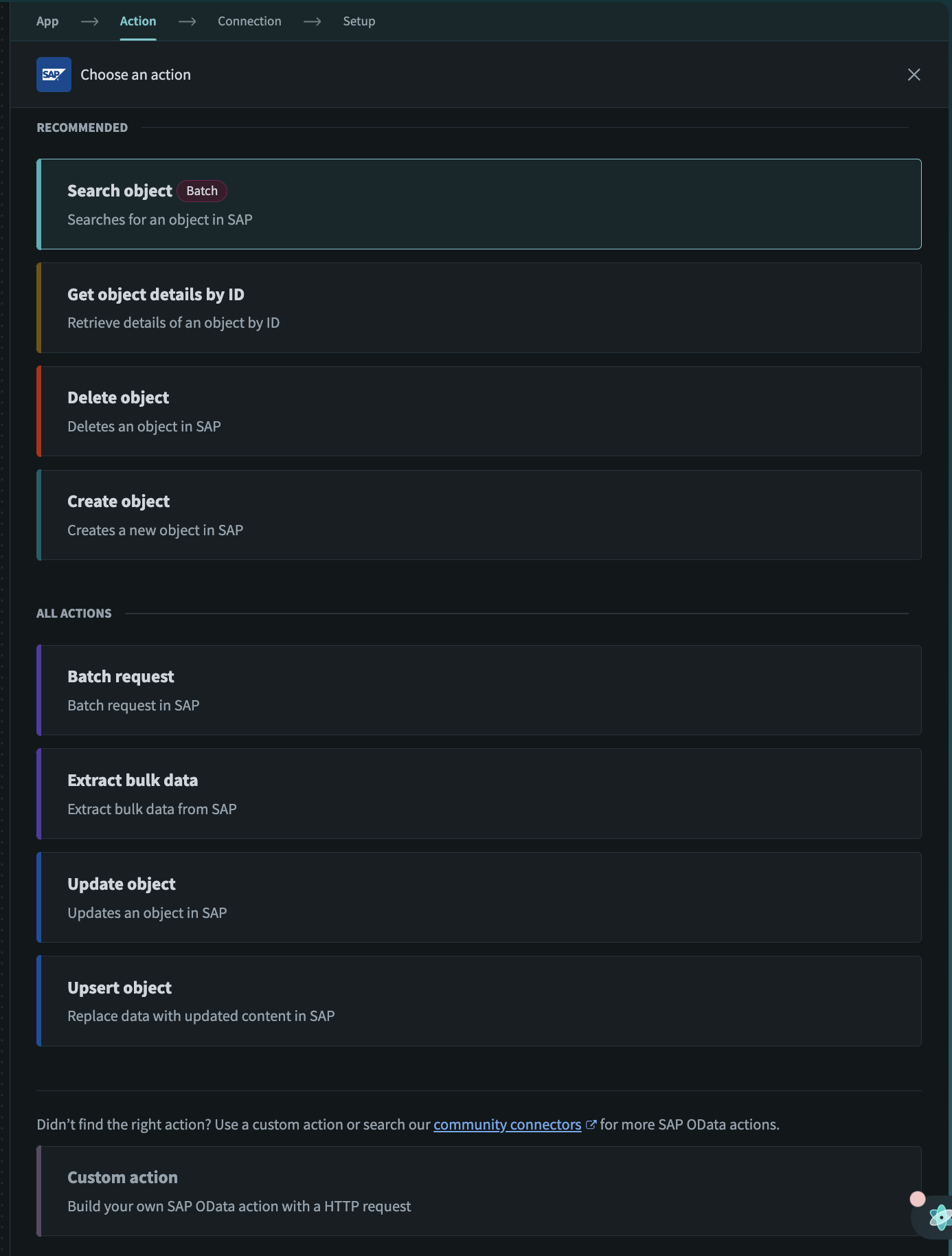Open the community connectors link
Viewport: 952px width, 1256px height.
coord(506,1124)
